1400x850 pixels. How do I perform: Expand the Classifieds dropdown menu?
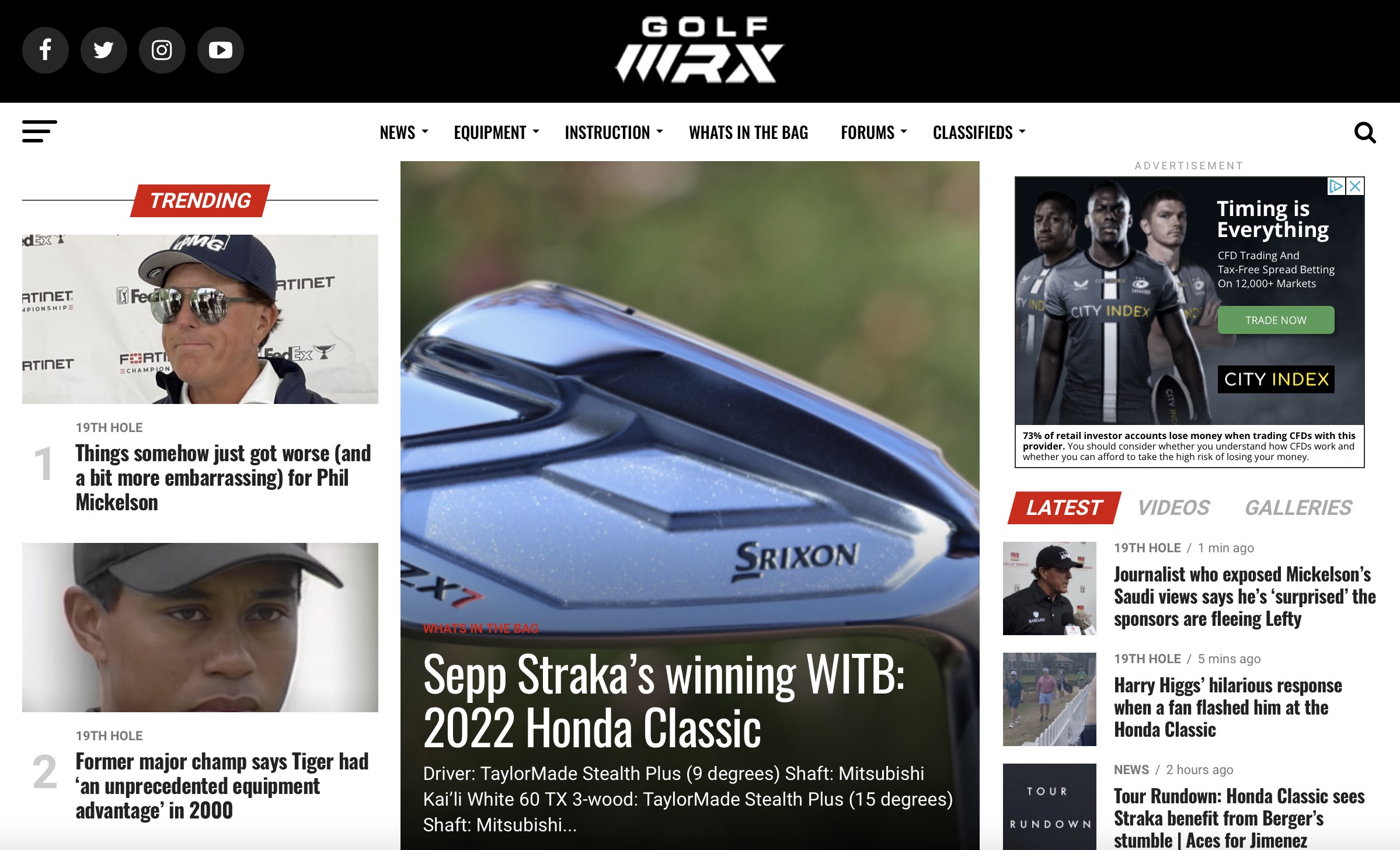[x=980, y=133]
